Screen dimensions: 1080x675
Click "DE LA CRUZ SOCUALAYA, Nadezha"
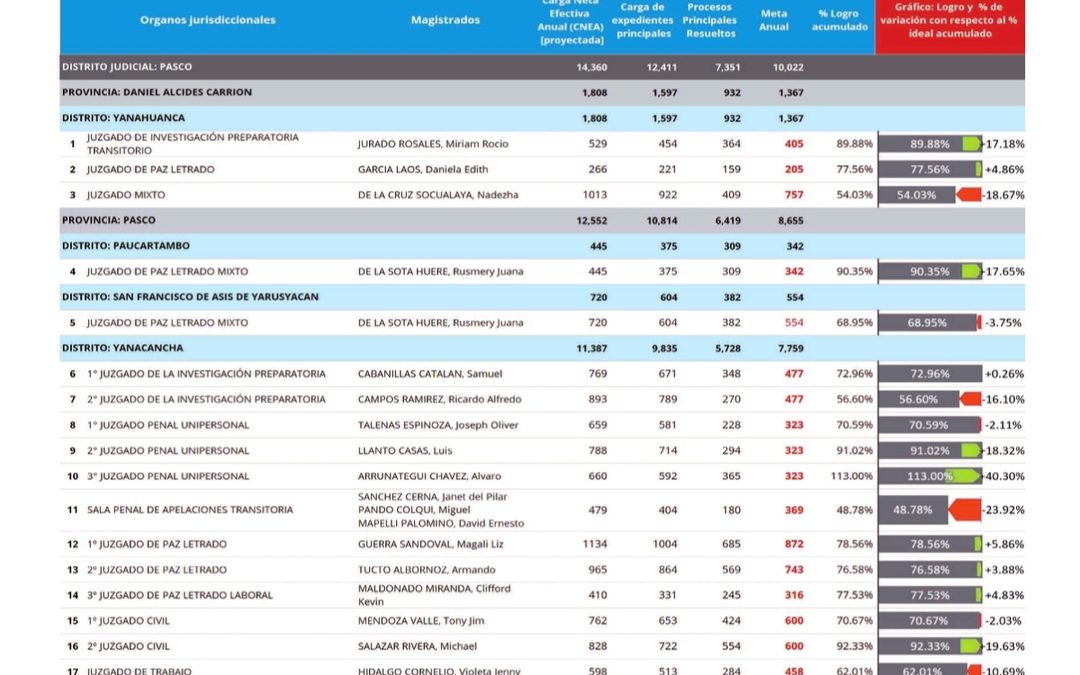pyautogui.click(x=438, y=195)
